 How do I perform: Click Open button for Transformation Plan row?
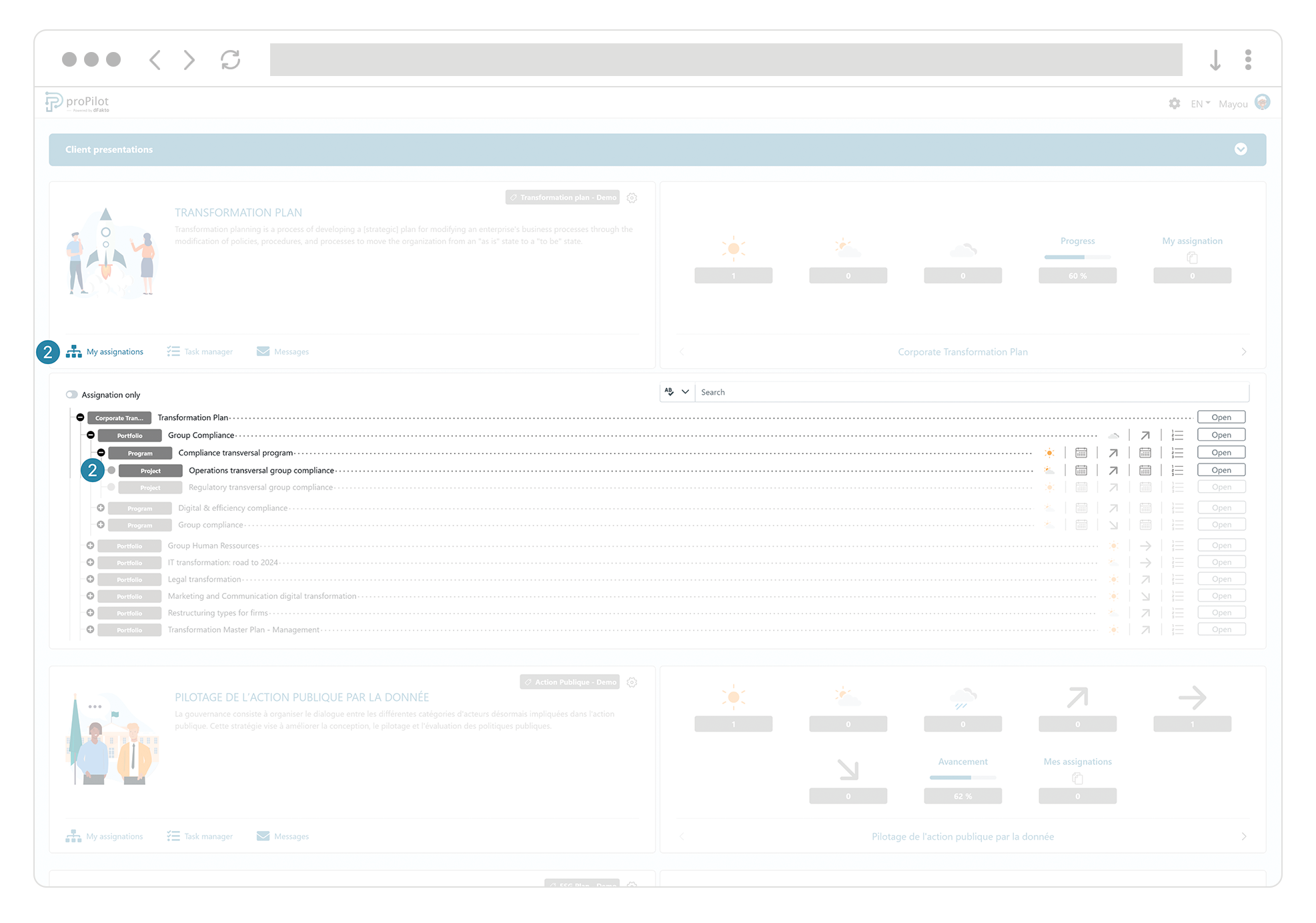1221,417
